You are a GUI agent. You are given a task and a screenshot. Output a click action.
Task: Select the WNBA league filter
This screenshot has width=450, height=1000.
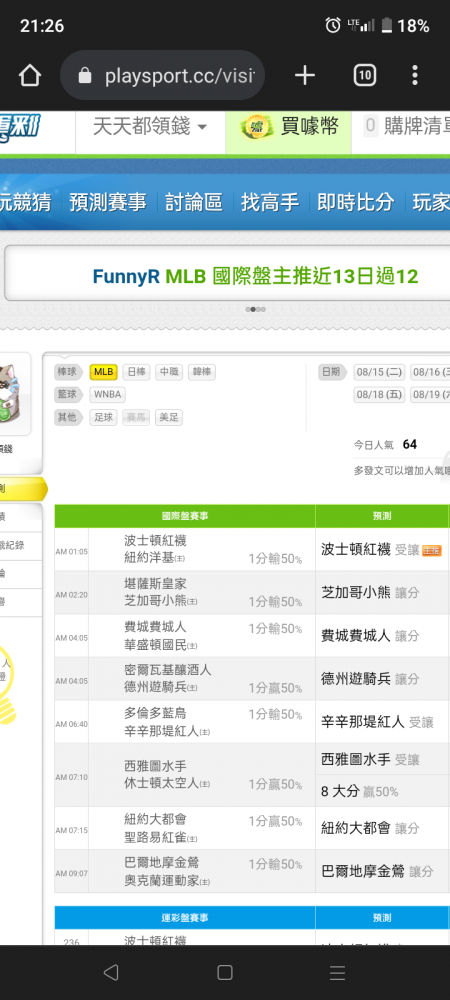point(107,394)
